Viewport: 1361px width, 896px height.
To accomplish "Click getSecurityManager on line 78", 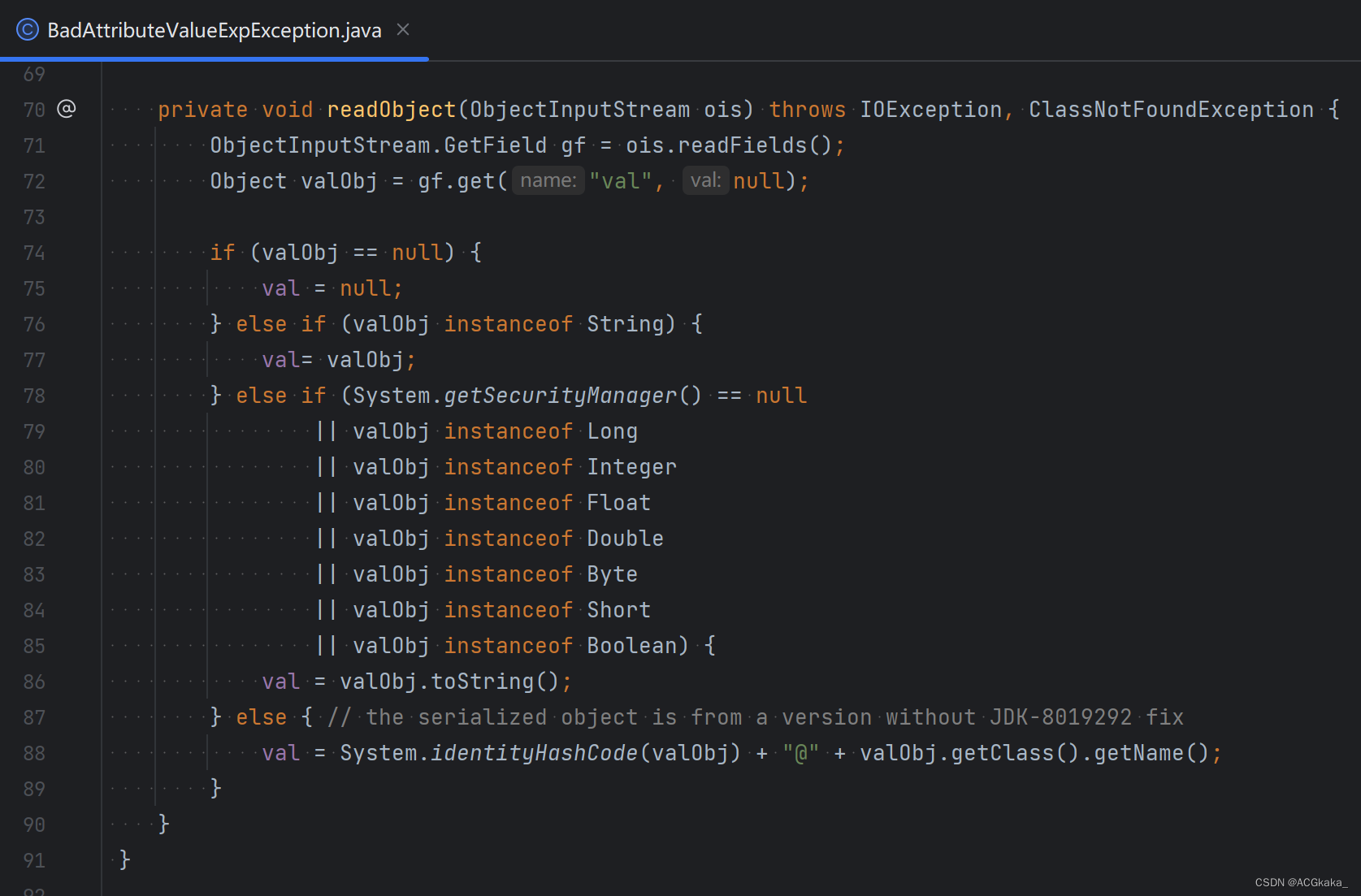I will pos(560,396).
